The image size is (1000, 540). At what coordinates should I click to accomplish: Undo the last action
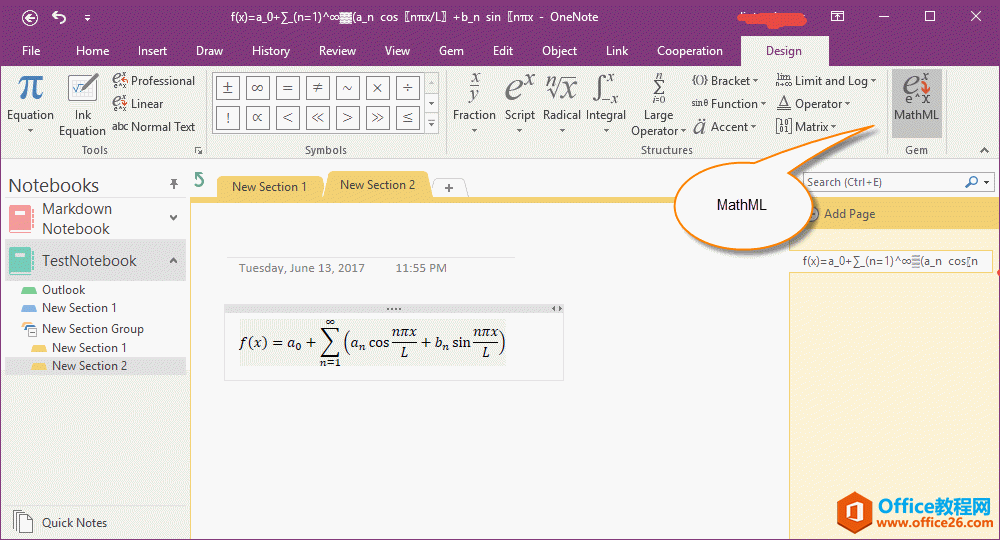59,17
